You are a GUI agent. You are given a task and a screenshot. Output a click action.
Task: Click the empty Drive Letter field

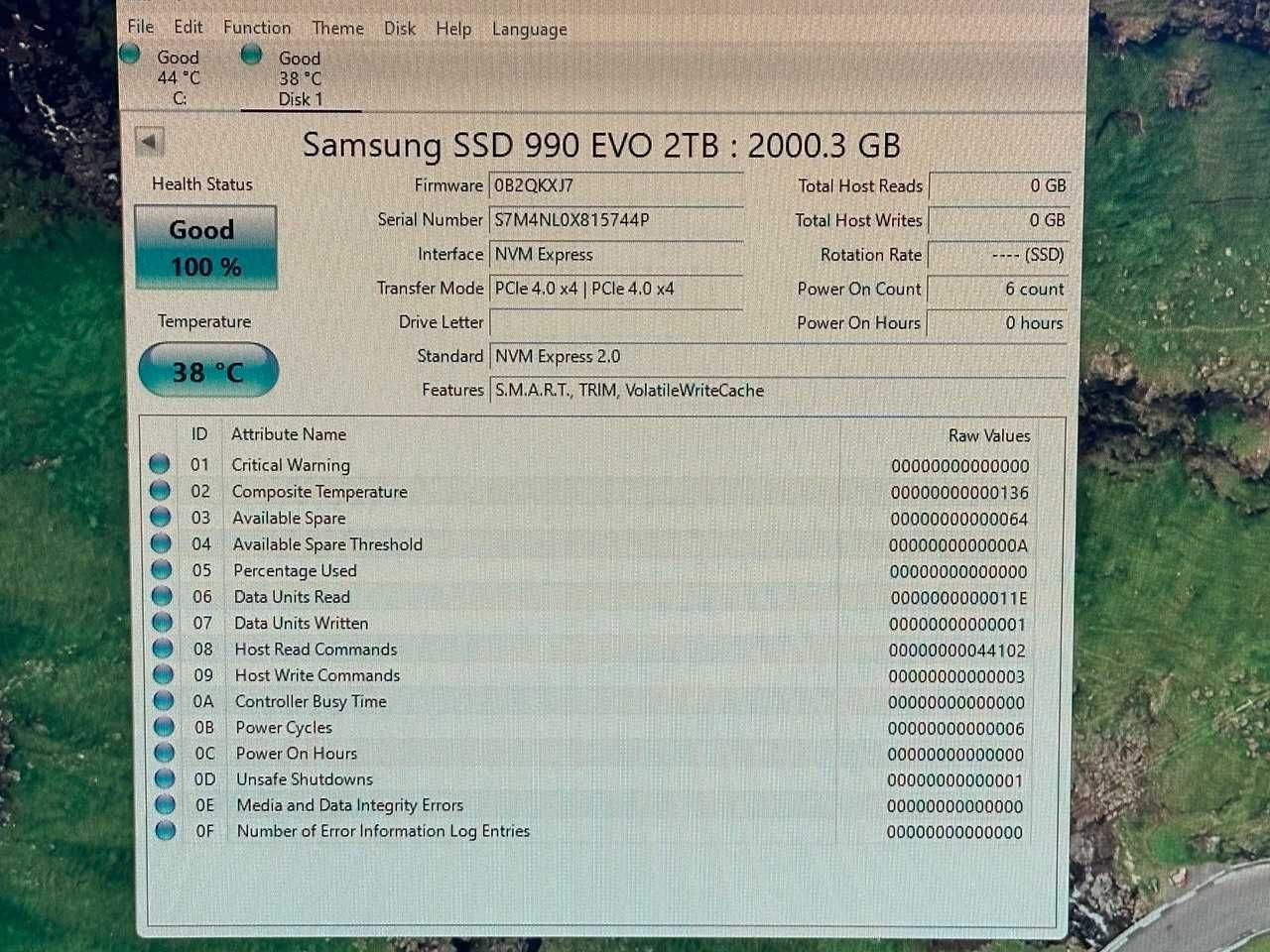(x=616, y=322)
